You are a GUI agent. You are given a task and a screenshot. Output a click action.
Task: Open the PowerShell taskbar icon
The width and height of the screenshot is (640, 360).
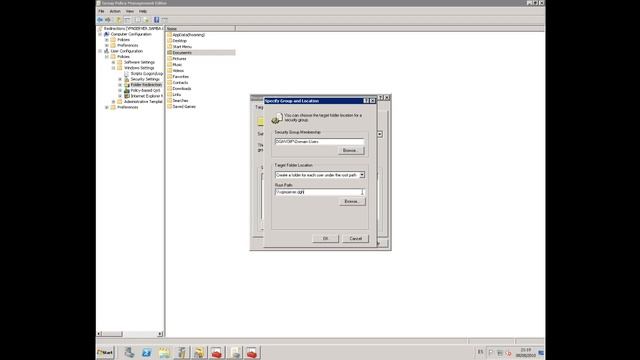[147, 353]
